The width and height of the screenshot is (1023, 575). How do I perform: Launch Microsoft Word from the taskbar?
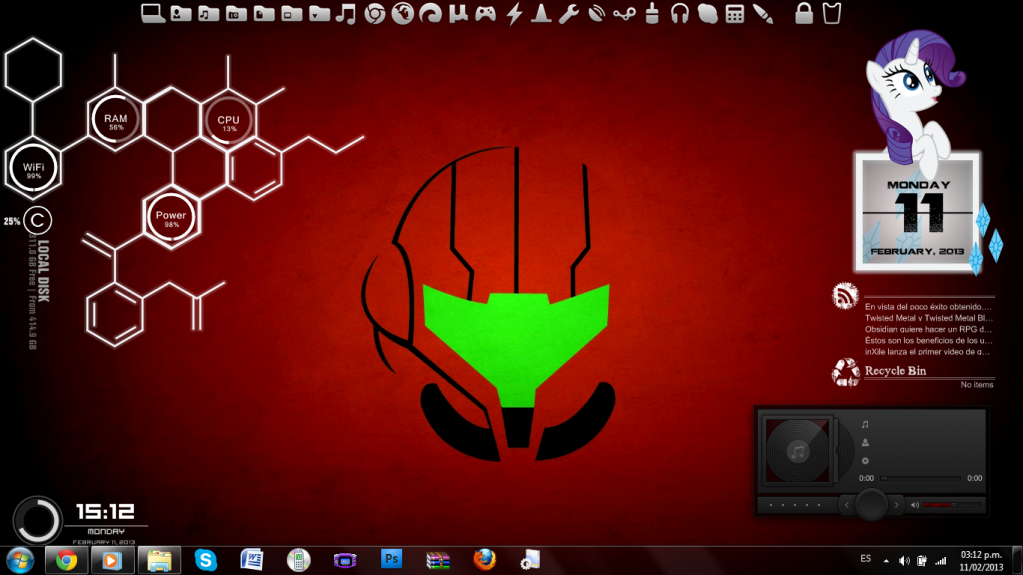(252, 560)
